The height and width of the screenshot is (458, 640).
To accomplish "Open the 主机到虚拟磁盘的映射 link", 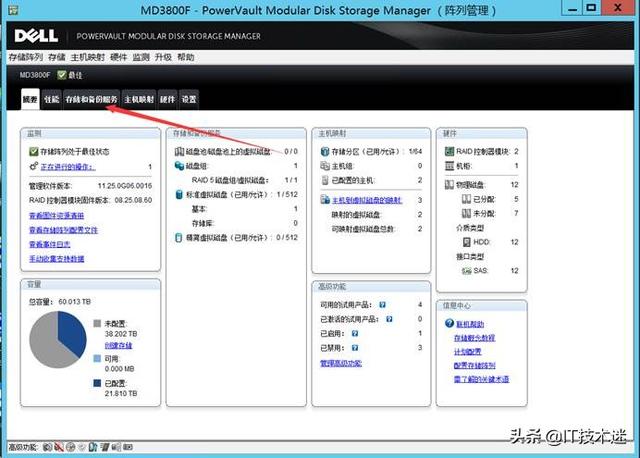I will pyautogui.click(x=367, y=200).
